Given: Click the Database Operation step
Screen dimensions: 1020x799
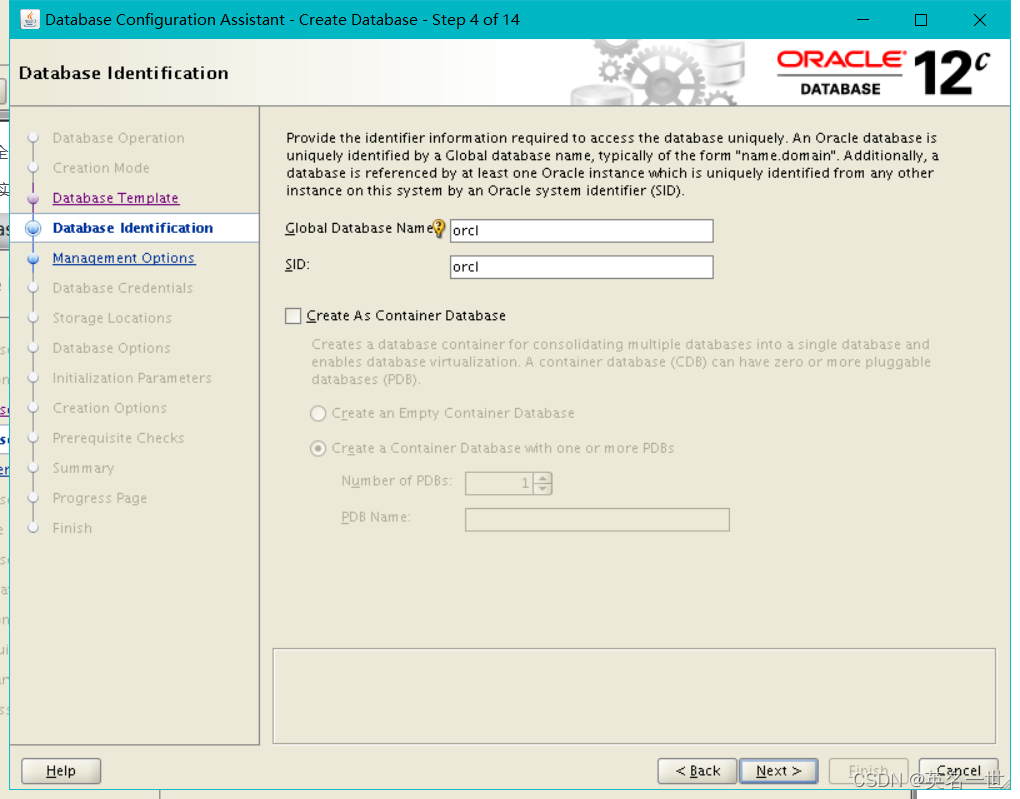Looking at the screenshot, I should coord(118,138).
